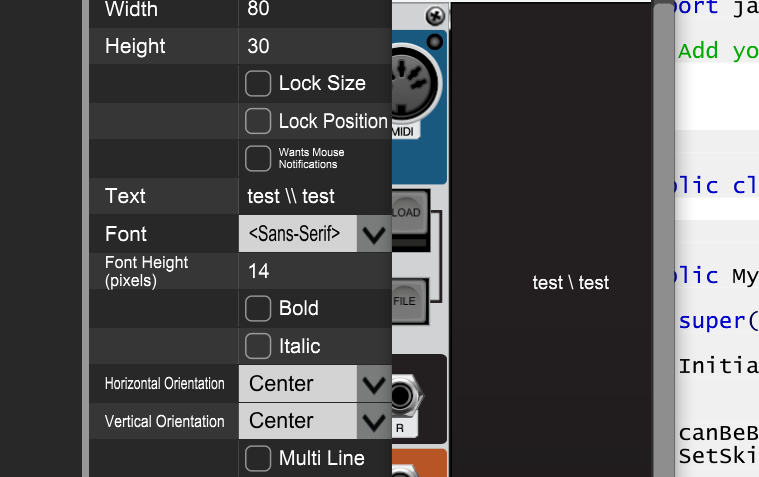Click the Width value field

pyautogui.click(x=315, y=11)
